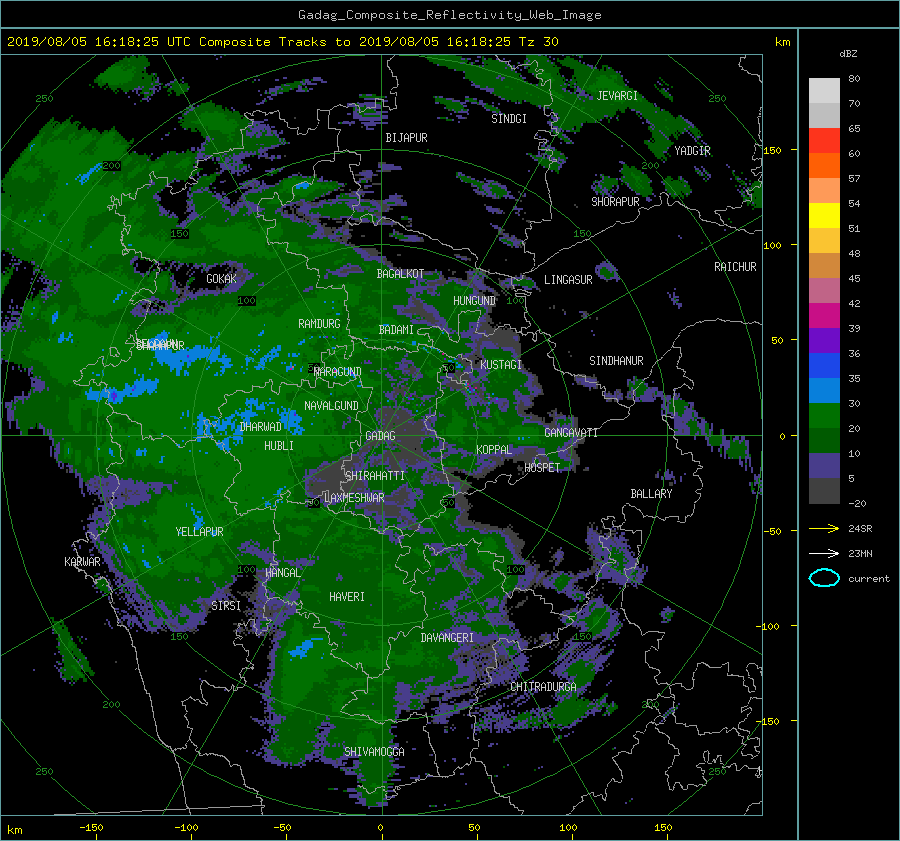Click the BALLARY city label
The width and height of the screenshot is (900, 841).
tap(651, 494)
